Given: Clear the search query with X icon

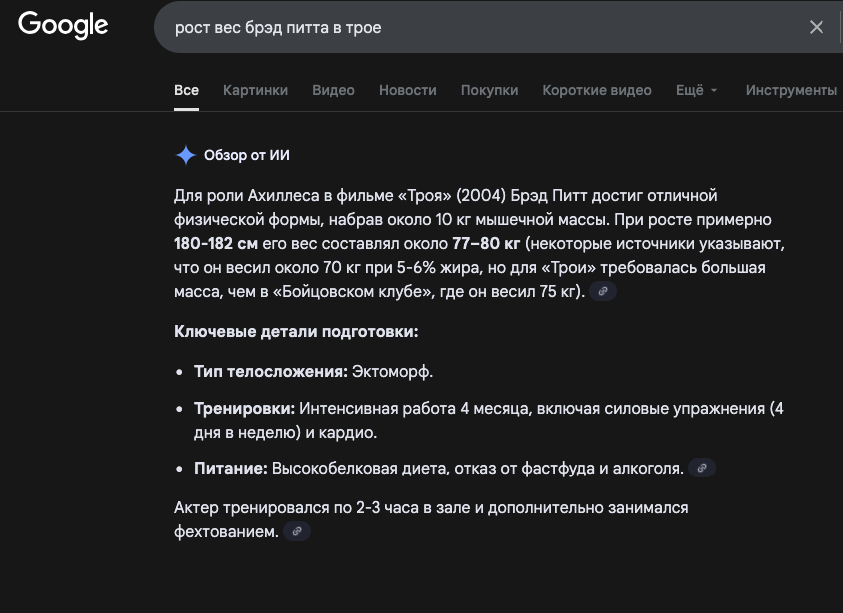Looking at the screenshot, I should (816, 28).
